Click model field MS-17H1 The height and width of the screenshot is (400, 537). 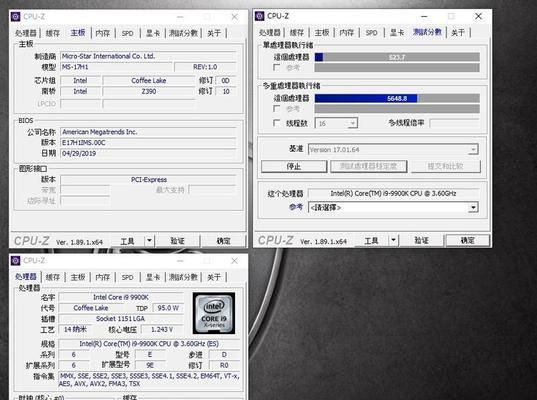click(116, 67)
